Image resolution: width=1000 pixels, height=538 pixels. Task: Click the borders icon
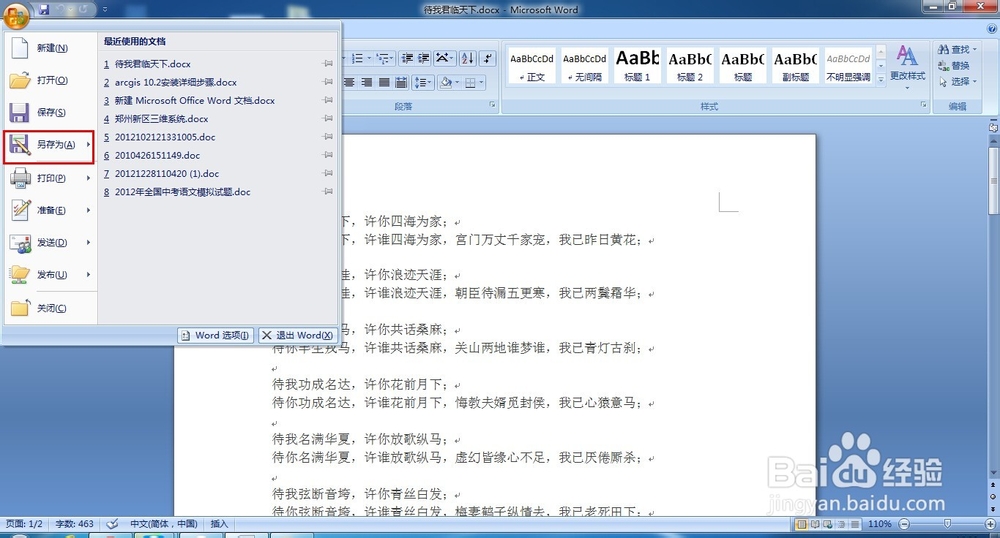(470, 82)
